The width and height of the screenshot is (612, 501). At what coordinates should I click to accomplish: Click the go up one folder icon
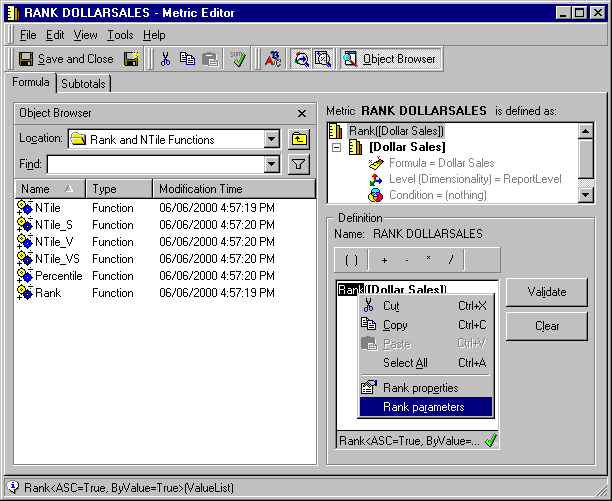(299, 139)
